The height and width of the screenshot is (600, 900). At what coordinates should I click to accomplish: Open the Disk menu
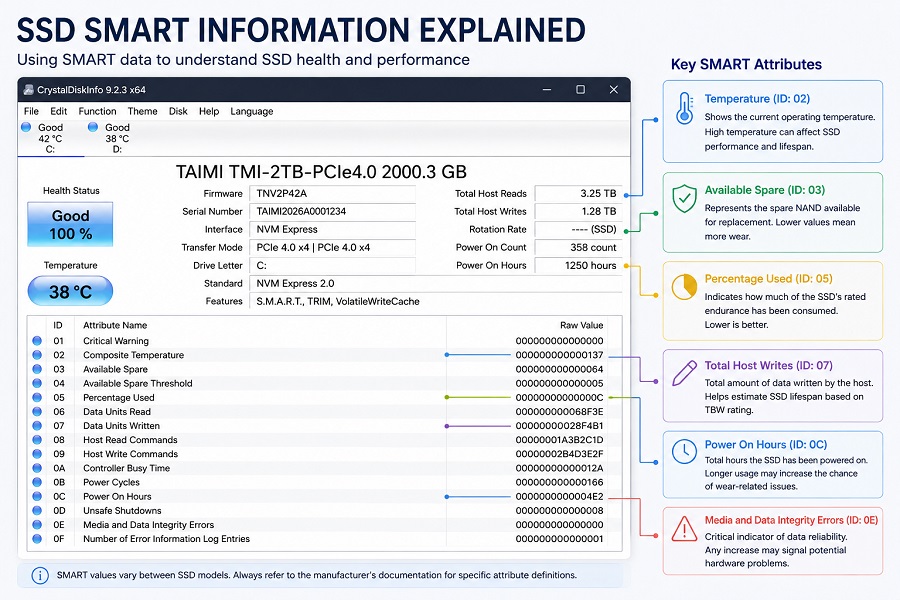(x=178, y=111)
